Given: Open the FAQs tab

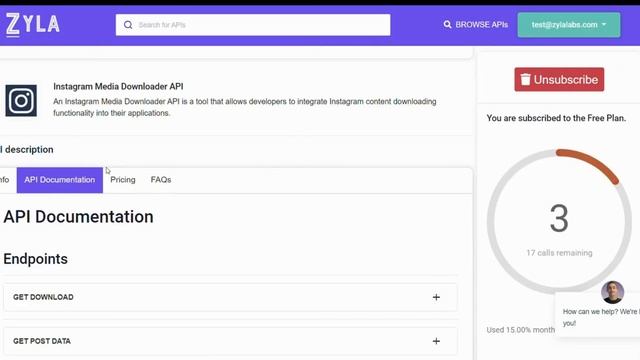Looking at the screenshot, I should [x=161, y=180].
